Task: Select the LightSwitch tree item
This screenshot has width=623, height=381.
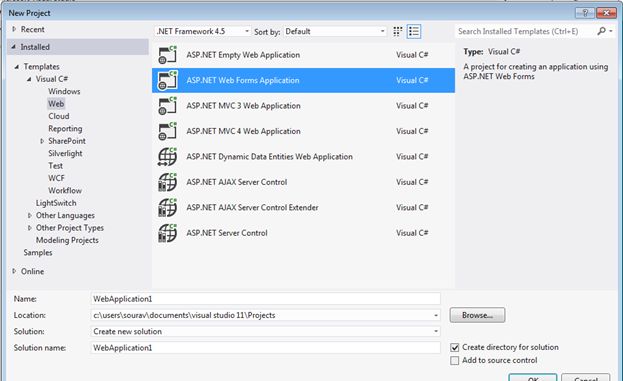Action: 56,203
